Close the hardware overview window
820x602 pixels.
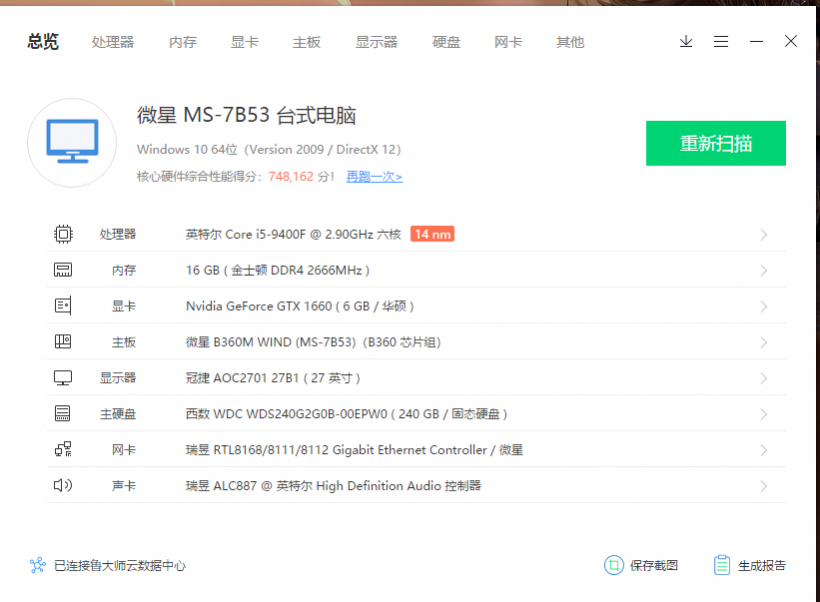[x=791, y=41]
